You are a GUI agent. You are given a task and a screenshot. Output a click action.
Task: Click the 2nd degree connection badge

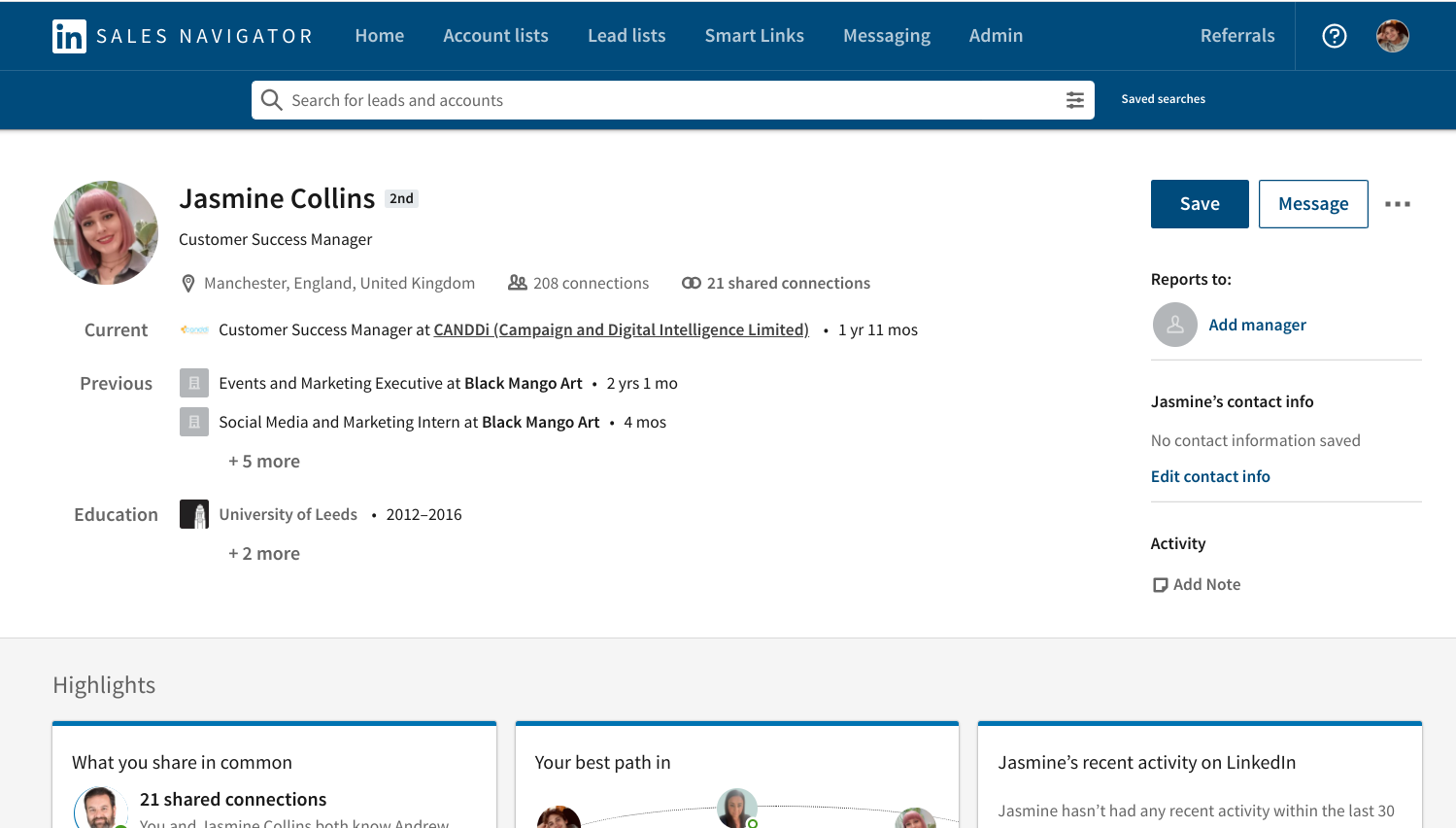pyautogui.click(x=401, y=198)
